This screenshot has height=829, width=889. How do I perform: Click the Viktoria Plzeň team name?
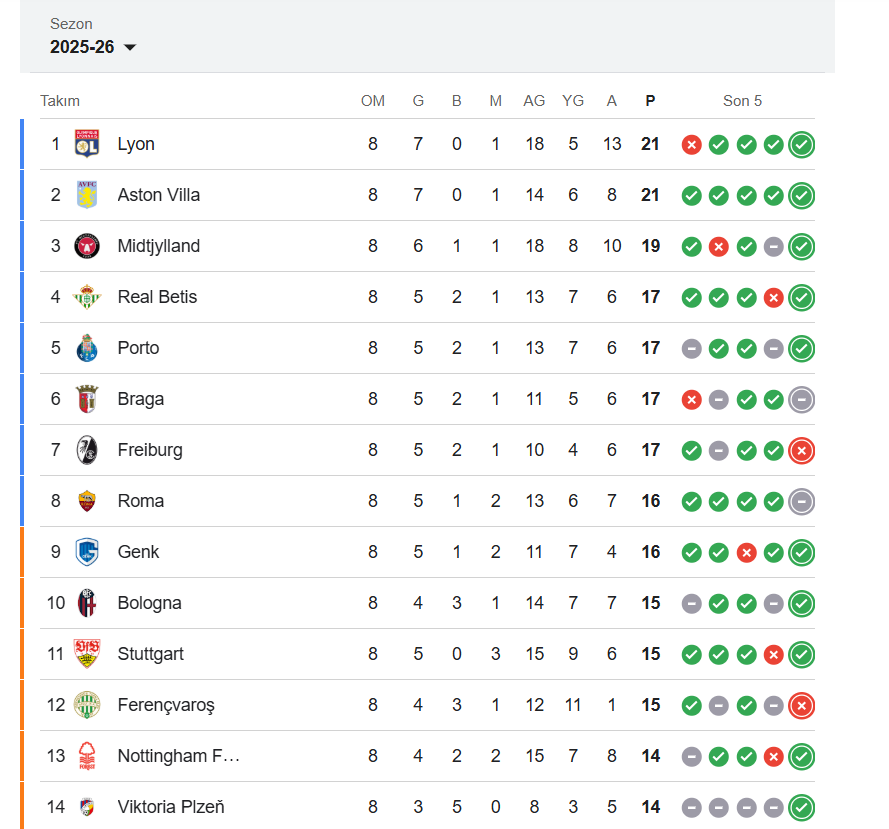pos(170,807)
